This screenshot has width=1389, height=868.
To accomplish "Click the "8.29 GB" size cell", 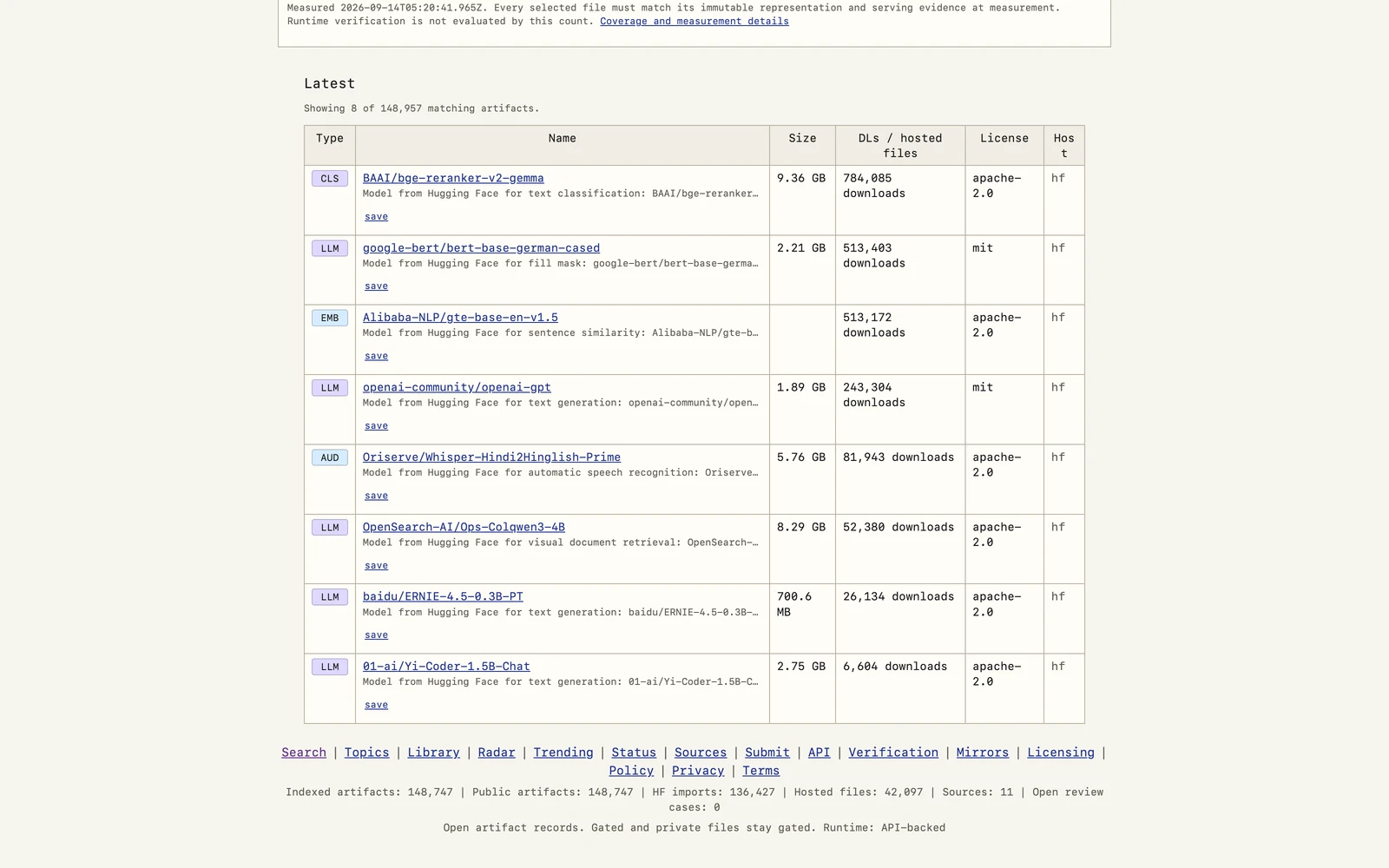I will [x=802, y=549].
